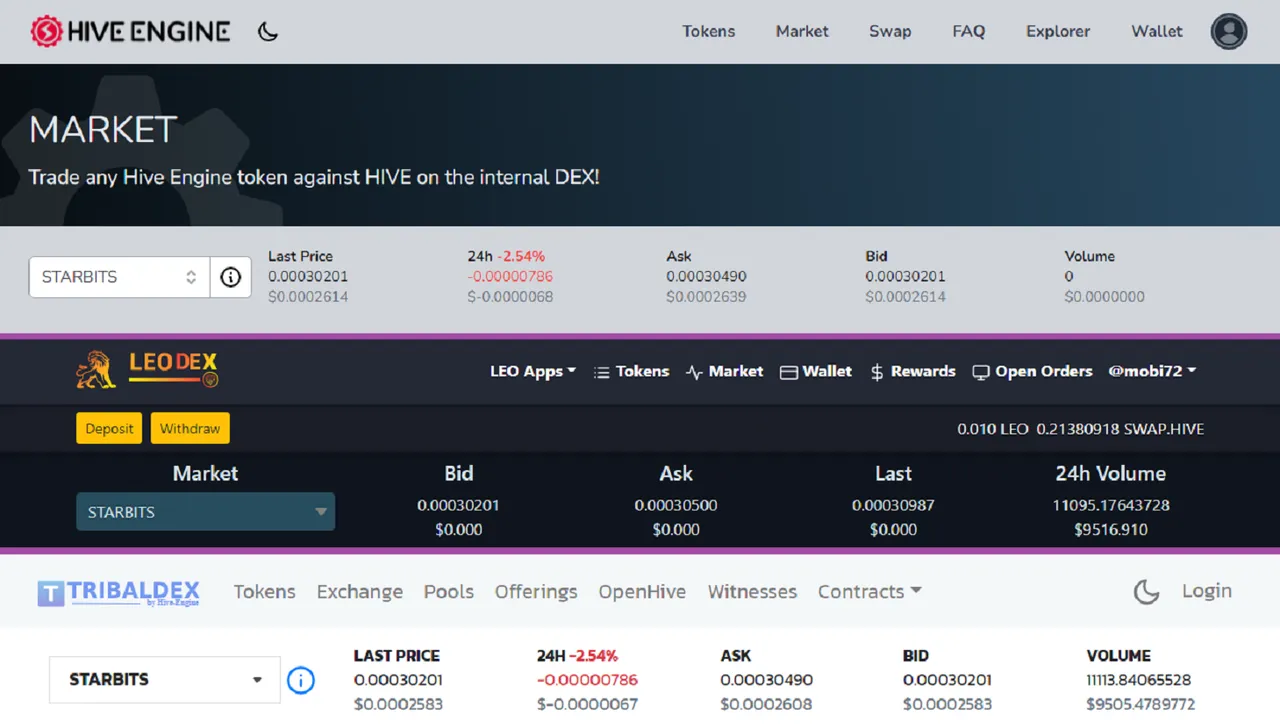Click the LeoDex Withdraw button
Image resolution: width=1280 pixels, height=728 pixels.
pos(190,428)
